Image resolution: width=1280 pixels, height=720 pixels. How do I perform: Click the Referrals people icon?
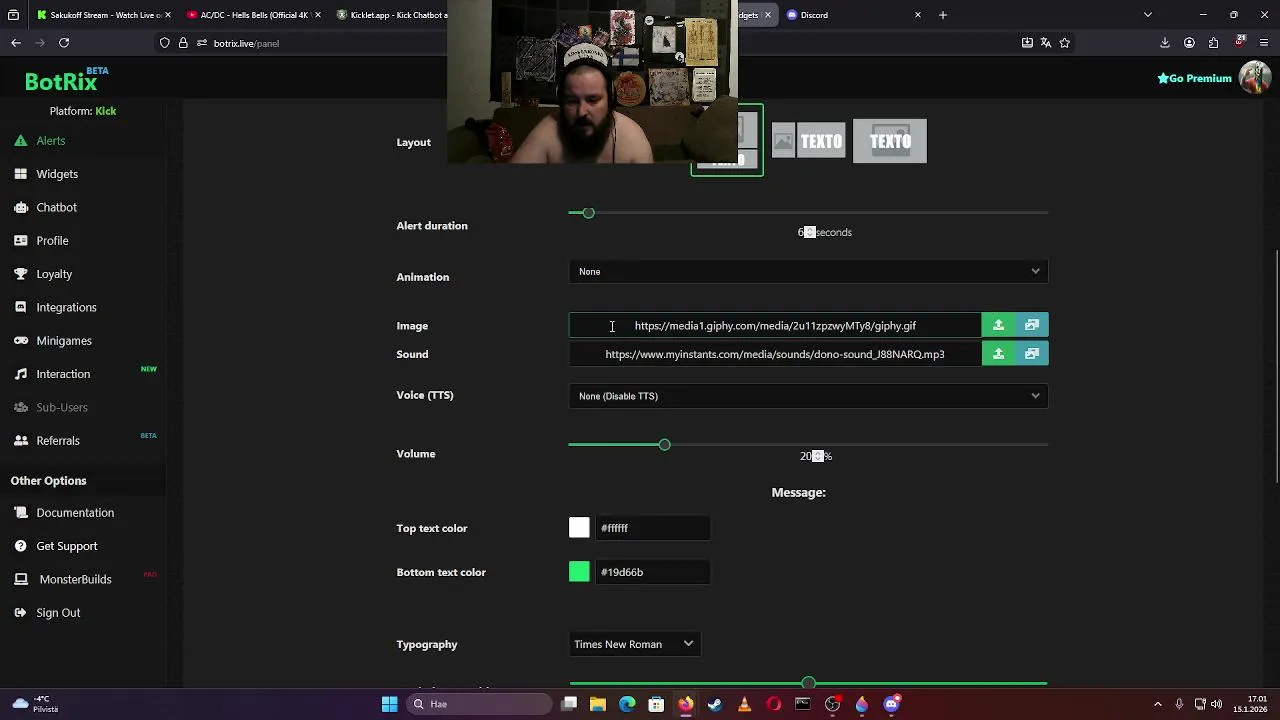pyautogui.click(x=20, y=441)
